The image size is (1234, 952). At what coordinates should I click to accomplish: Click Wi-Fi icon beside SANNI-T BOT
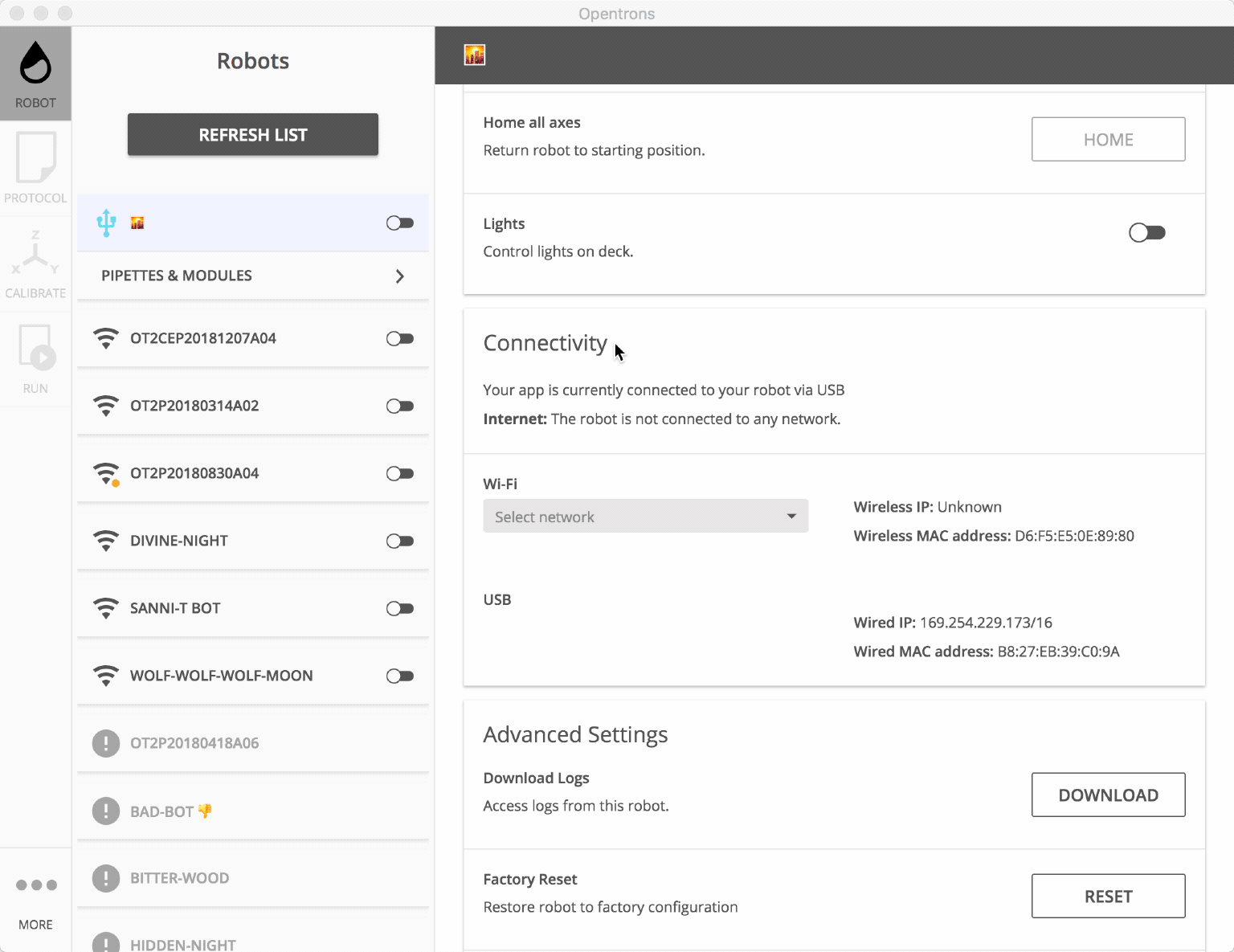coord(105,608)
